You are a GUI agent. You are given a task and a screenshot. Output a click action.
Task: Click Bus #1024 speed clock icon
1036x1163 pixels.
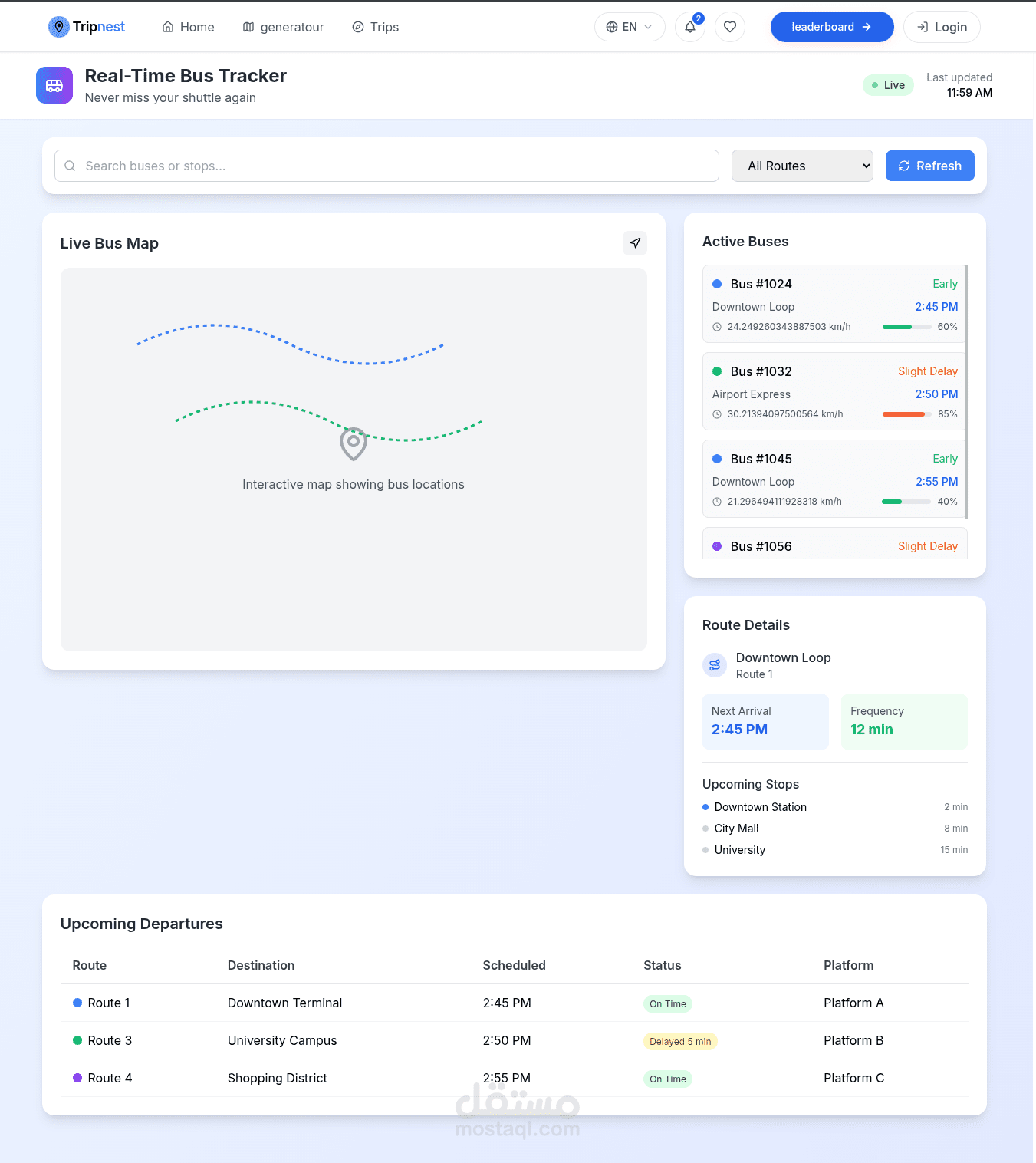717,327
